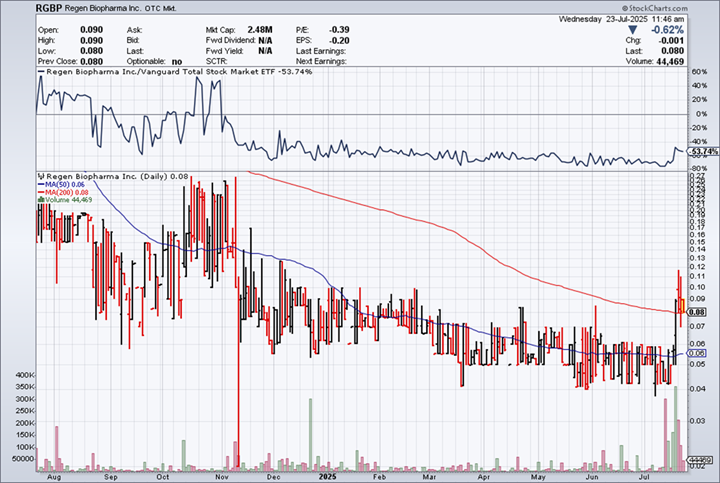The image size is (720, 483).
Task: Click the 0% label on the ratio axis
Action: point(701,114)
